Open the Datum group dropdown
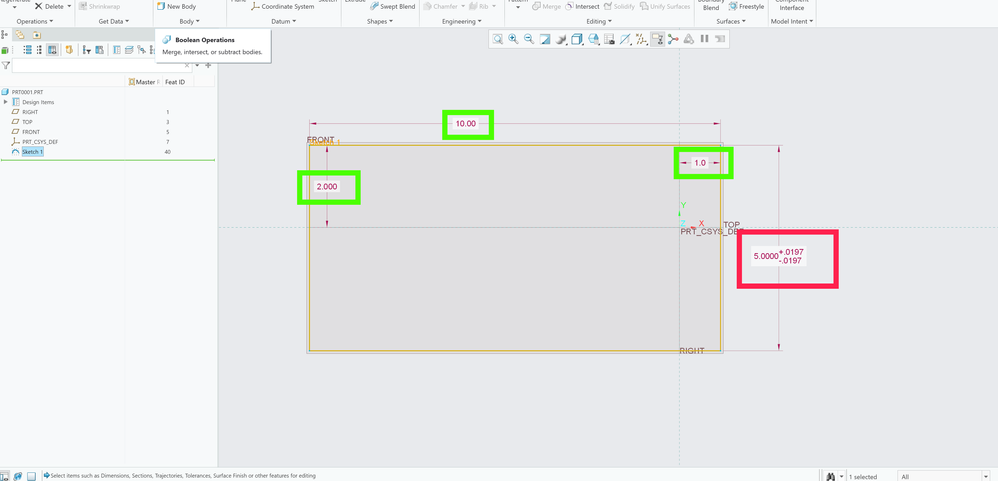This screenshot has width=998, height=481. coord(283,21)
